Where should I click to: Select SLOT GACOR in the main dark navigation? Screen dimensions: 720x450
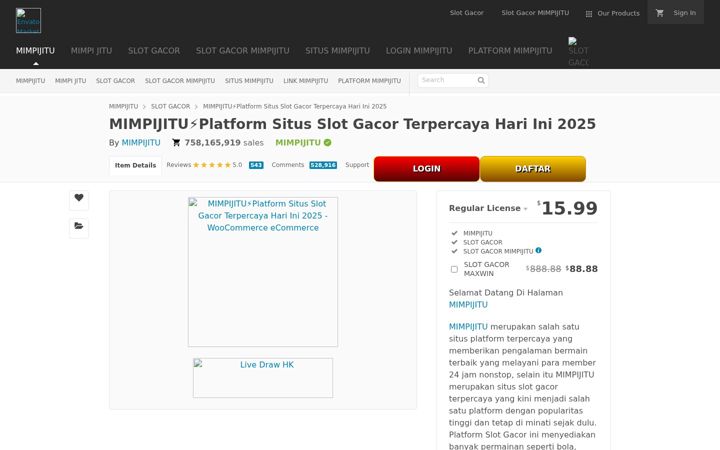tap(154, 51)
